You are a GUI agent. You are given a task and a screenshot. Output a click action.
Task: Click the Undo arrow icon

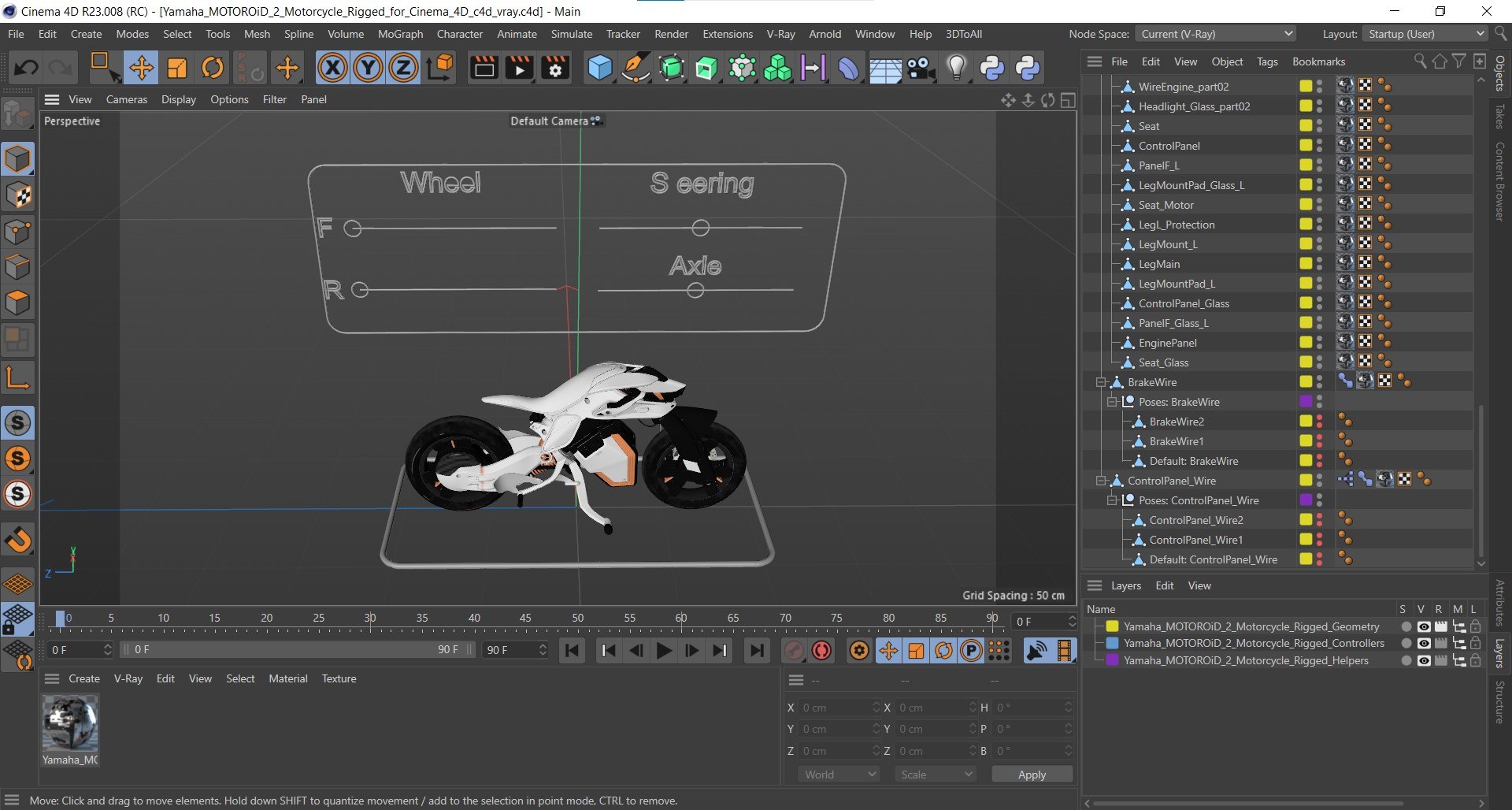click(x=26, y=68)
